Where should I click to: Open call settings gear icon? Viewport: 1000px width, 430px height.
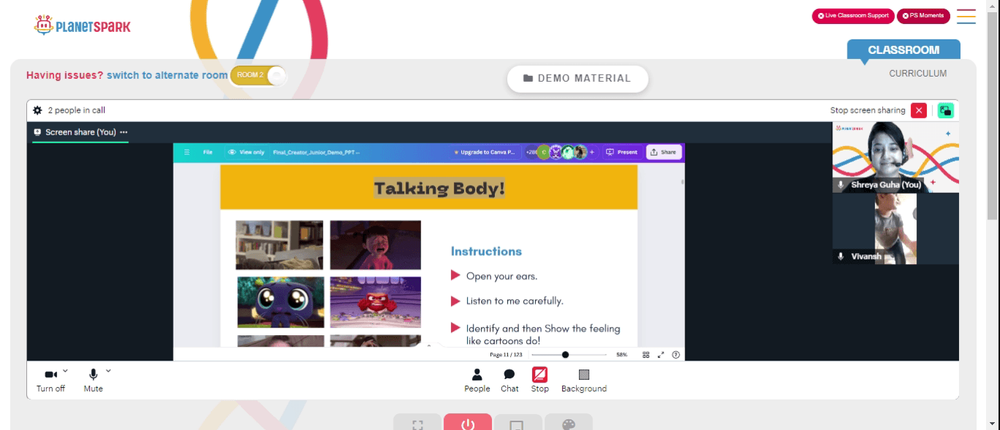pos(38,110)
